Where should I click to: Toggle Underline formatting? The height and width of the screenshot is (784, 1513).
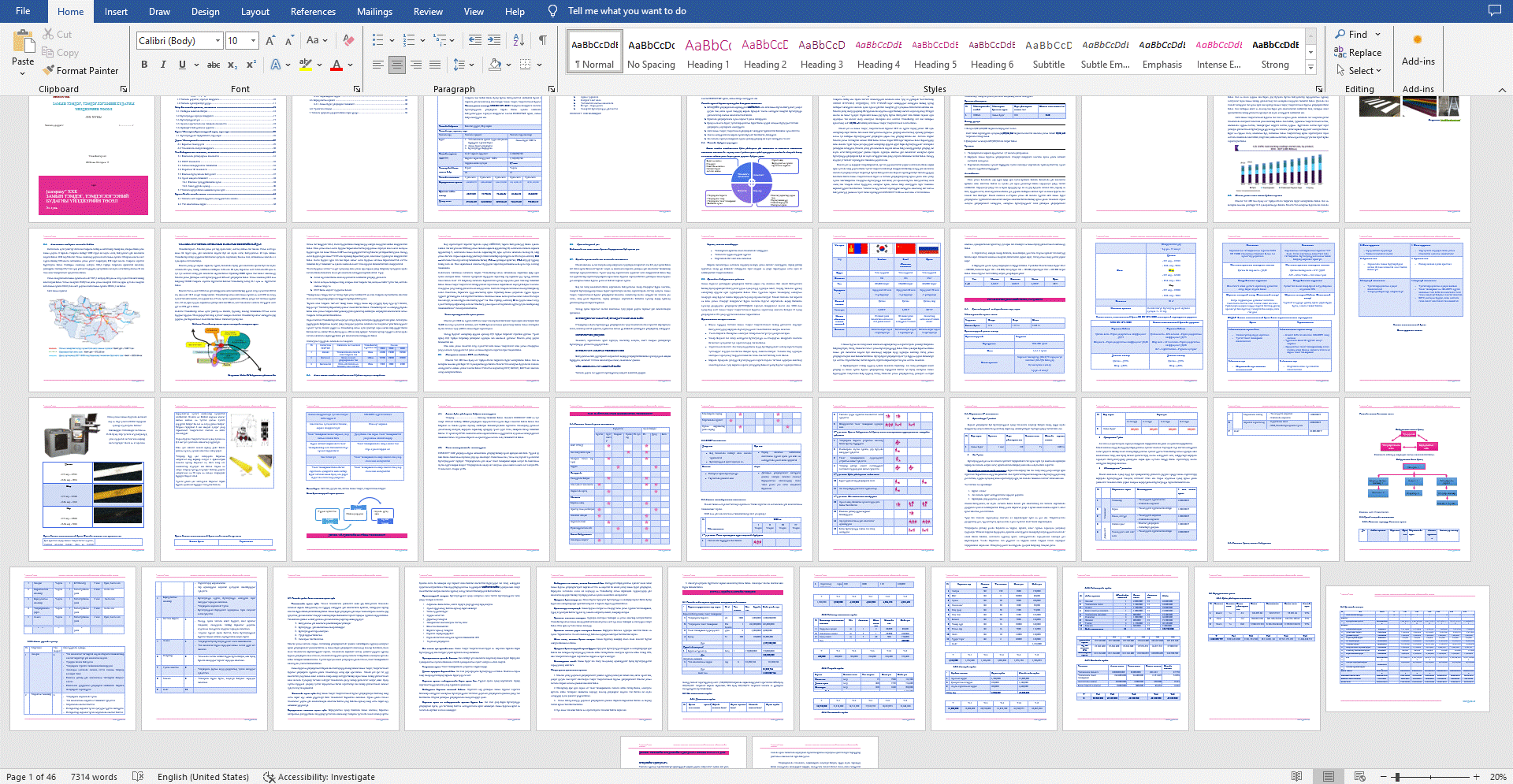[x=182, y=65]
